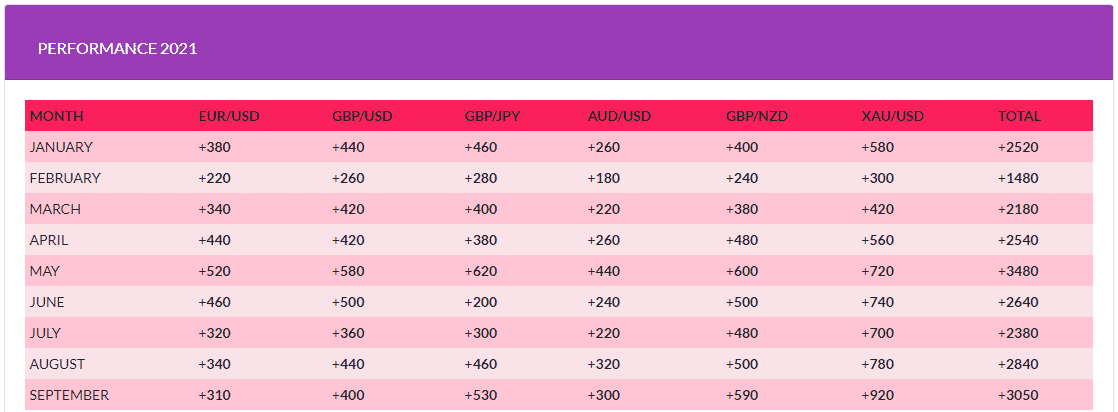Click September's XAU/USD value +920

tap(878, 395)
